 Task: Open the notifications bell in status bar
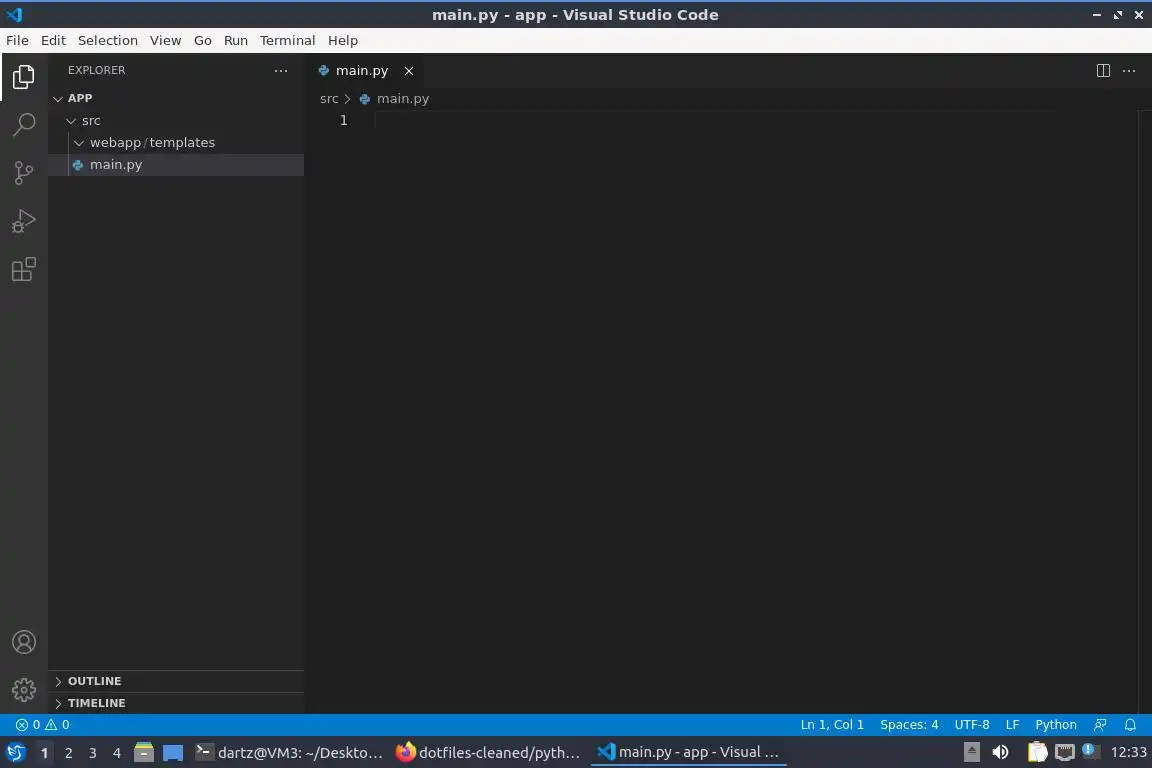coord(1130,725)
